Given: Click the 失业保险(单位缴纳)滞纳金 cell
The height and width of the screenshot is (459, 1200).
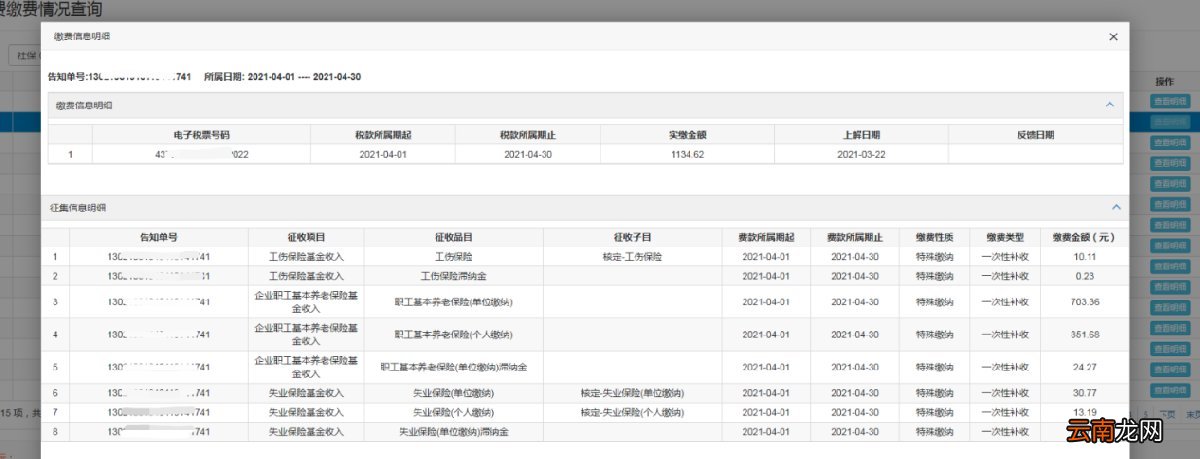Looking at the screenshot, I should tap(453, 432).
